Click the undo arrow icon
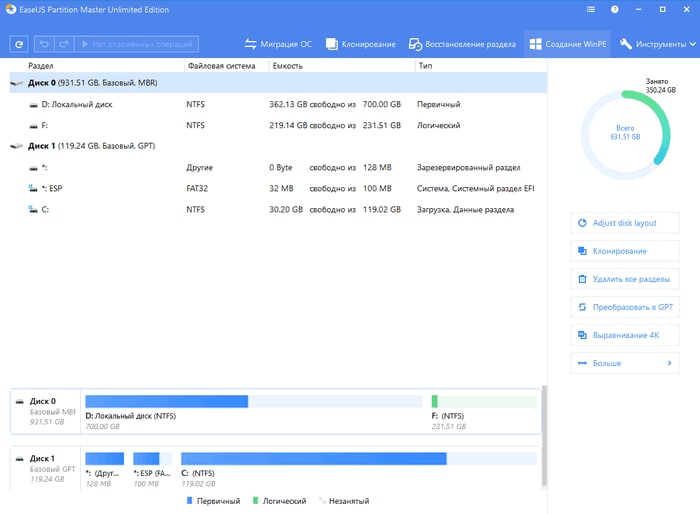Viewport: 700px width, 514px height. tap(44, 44)
